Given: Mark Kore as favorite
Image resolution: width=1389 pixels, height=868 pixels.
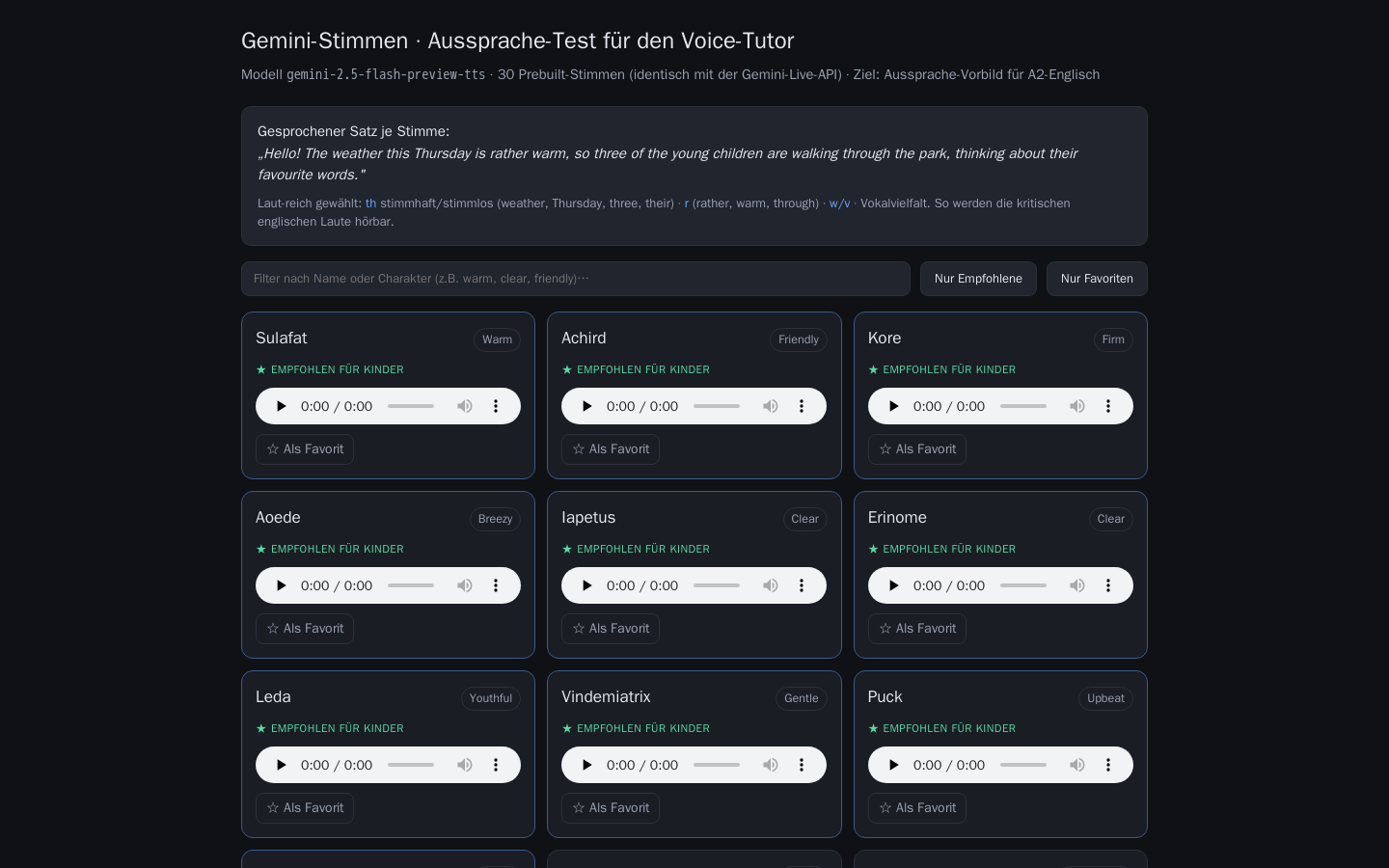Looking at the screenshot, I should [917, 449].
